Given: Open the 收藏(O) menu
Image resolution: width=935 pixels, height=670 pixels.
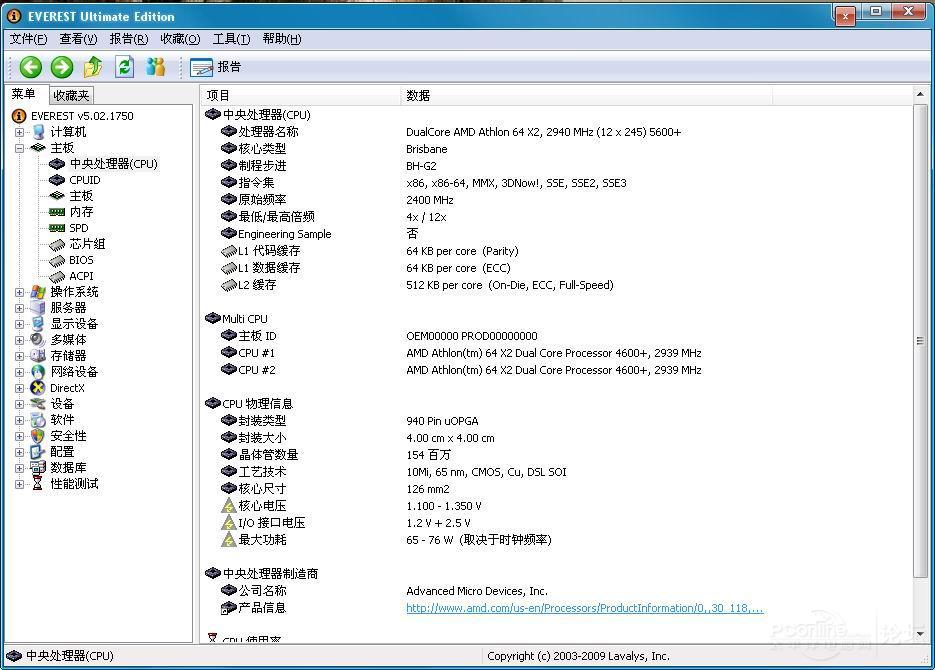Looking at the screenshot, I should click(180, 39).
